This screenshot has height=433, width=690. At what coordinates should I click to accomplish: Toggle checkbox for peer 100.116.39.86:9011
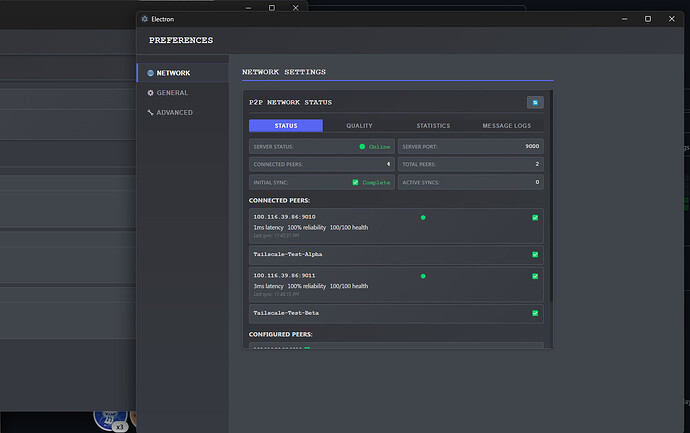tap(535, 276)
